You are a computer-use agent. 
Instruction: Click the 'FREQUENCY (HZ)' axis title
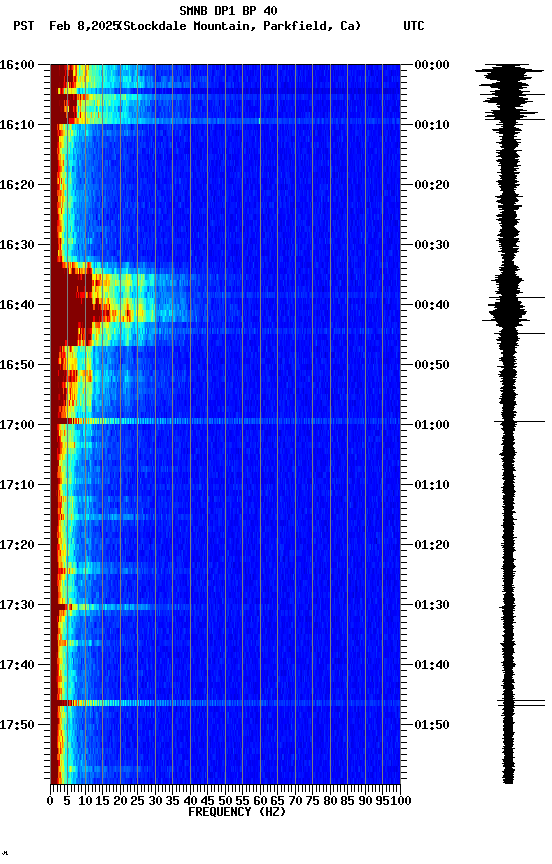pyautogui.click(x=237, y=812)
